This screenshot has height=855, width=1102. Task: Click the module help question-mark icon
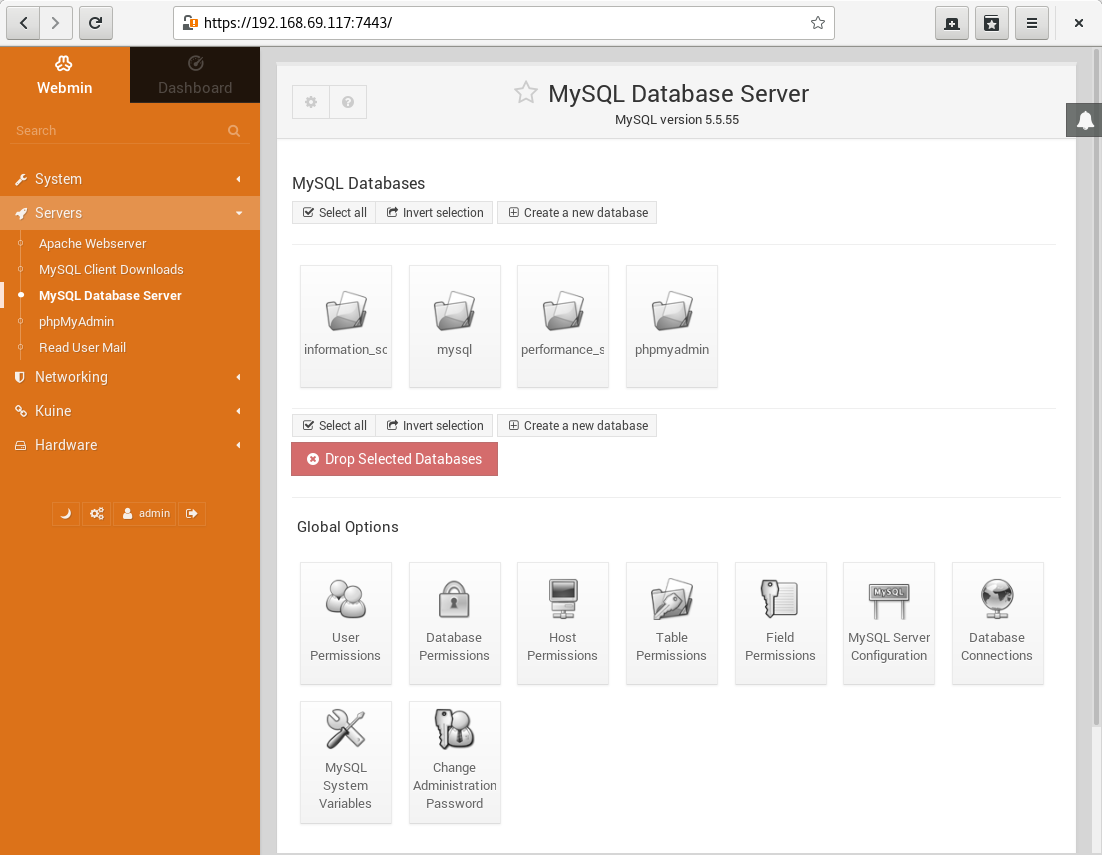pos(348,102)
